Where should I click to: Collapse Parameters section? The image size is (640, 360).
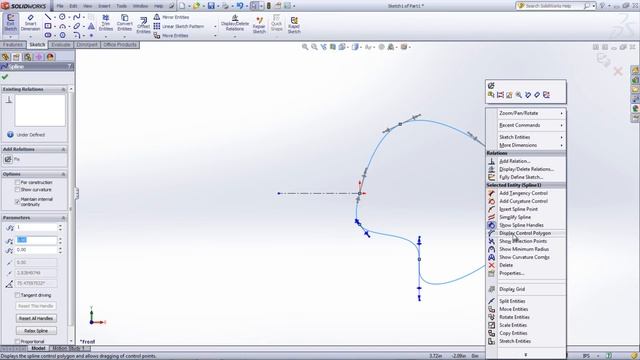click(63, 218)
